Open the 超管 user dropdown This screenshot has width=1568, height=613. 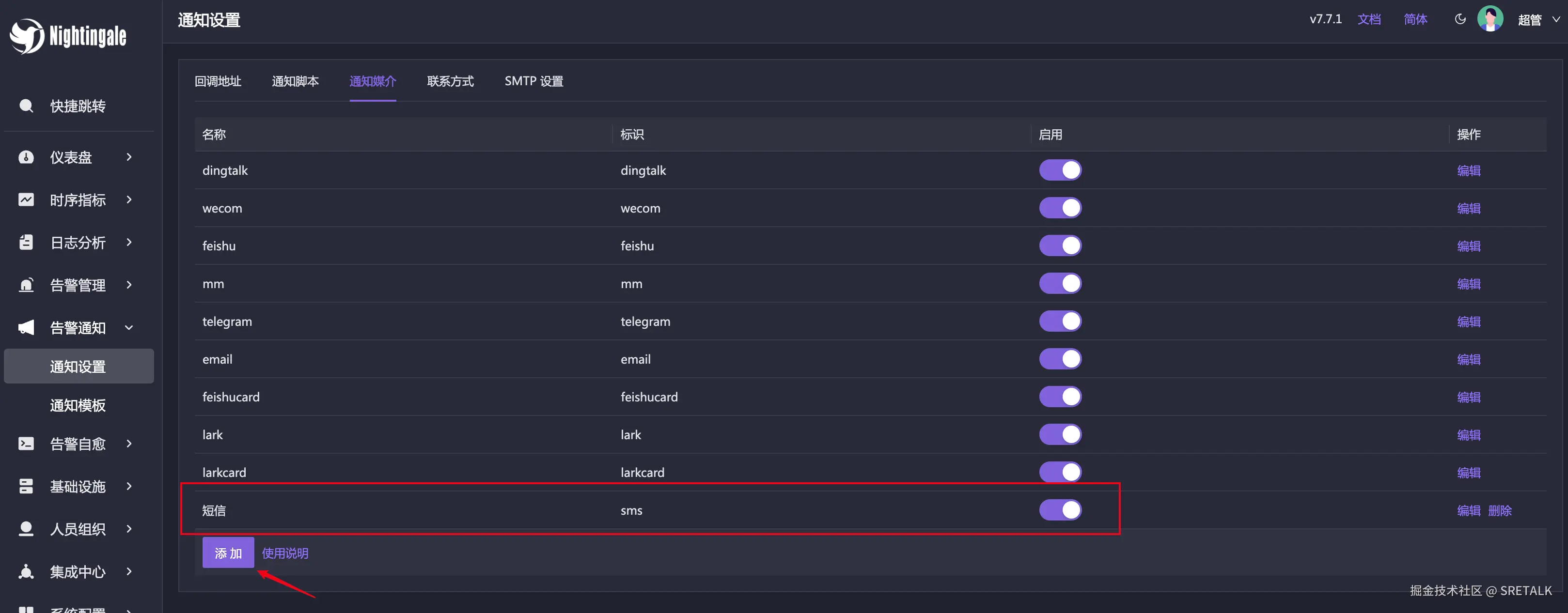(1537, 19)
